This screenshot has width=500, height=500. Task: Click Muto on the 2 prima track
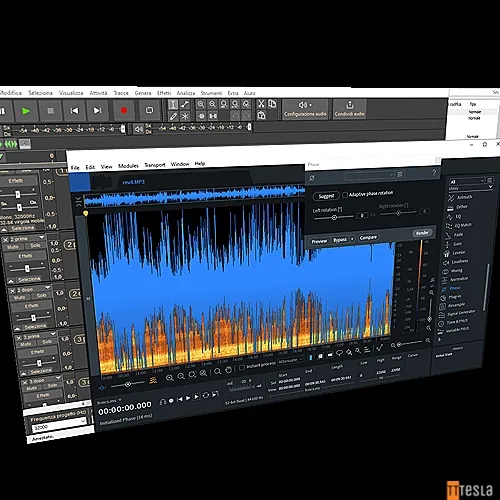[13, 247]
